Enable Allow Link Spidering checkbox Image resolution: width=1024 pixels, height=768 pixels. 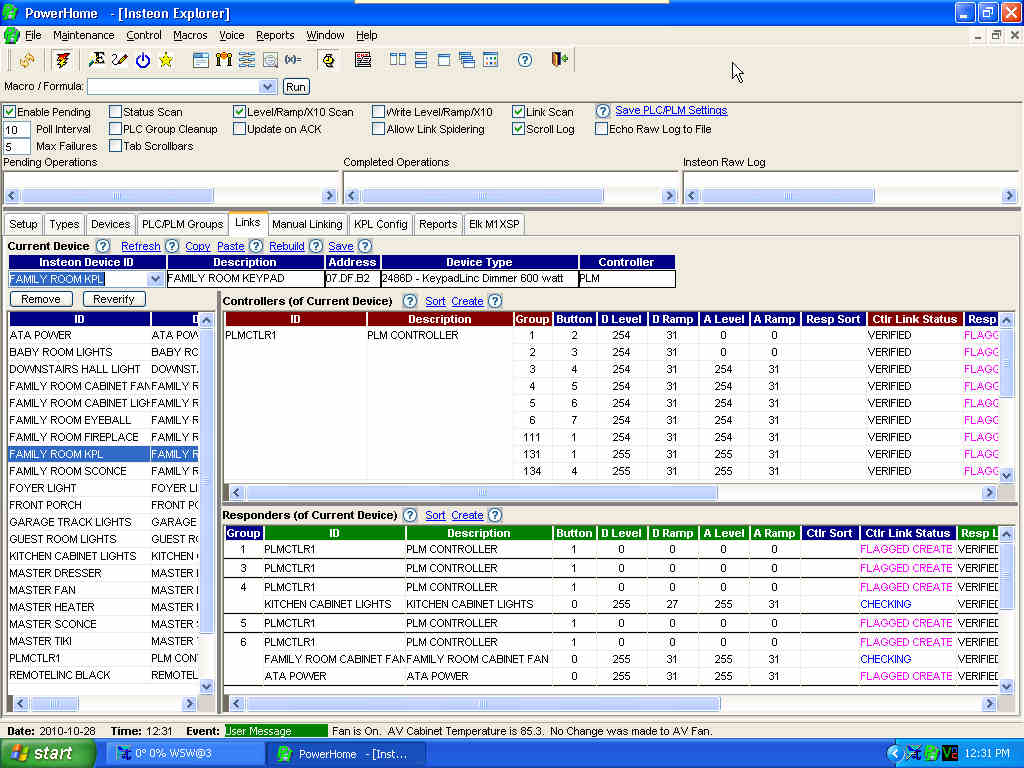378,129
